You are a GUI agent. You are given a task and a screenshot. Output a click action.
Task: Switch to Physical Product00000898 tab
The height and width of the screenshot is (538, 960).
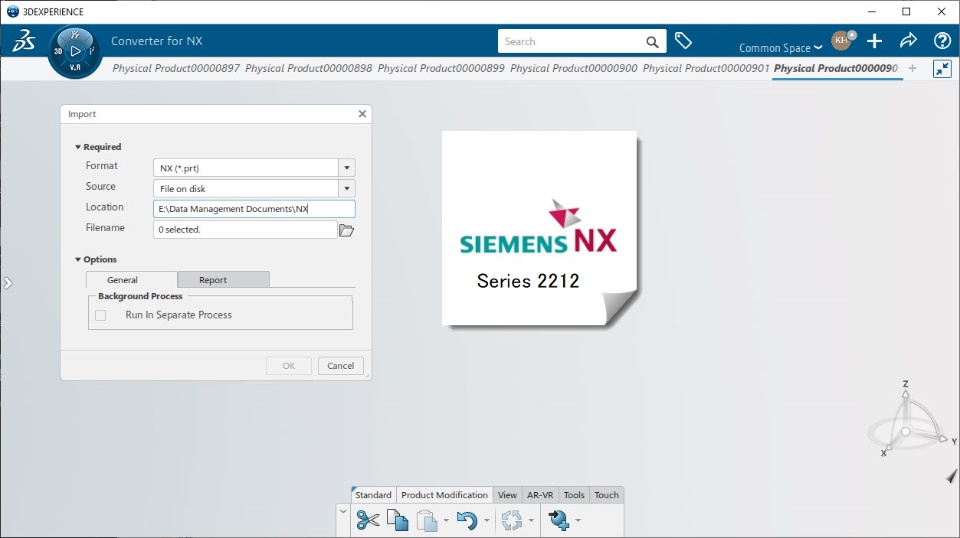tap(309, 68)
